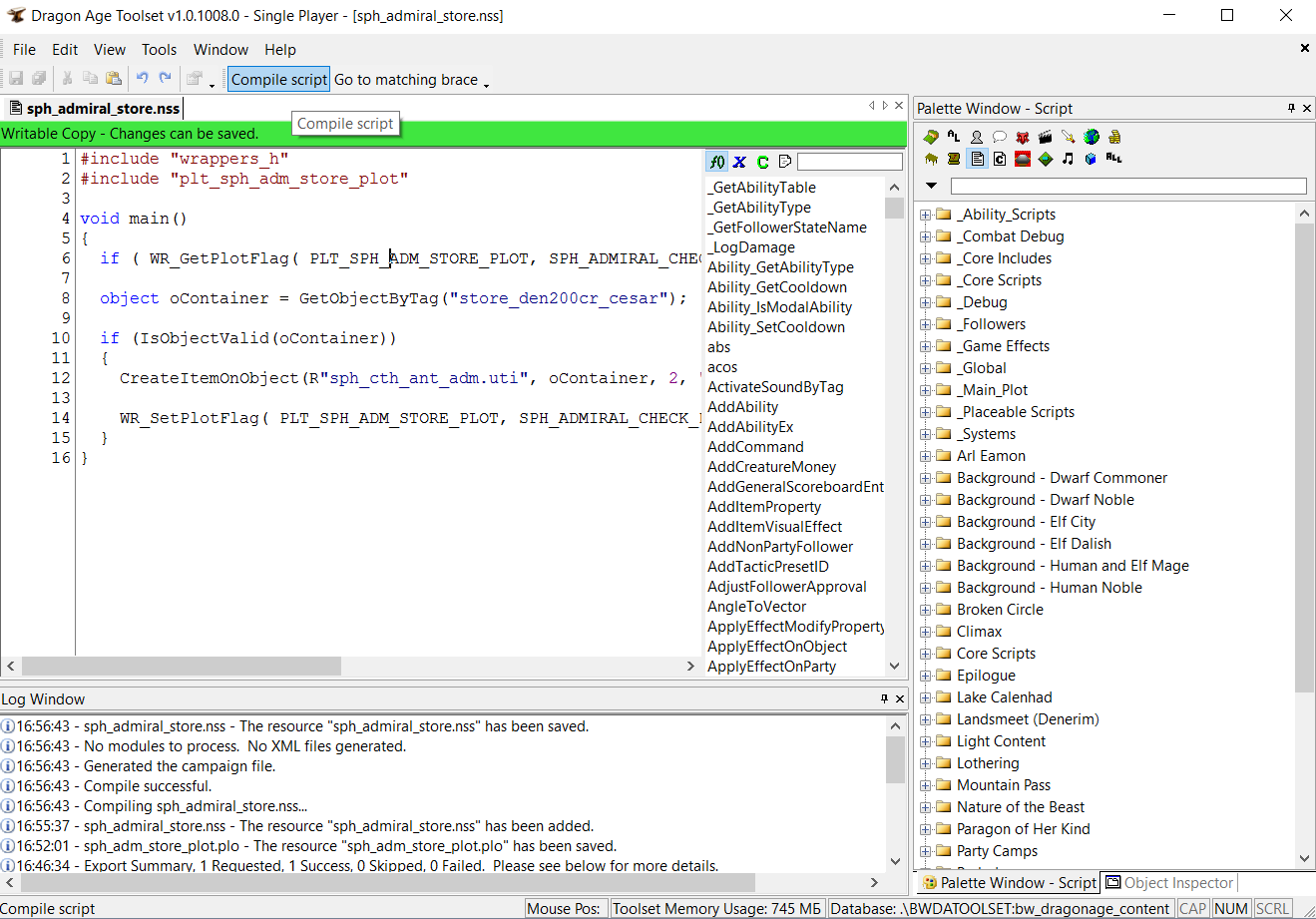Screen dimensions: 1316x919
Task: Open the Window menu
Action: point(220,49)
